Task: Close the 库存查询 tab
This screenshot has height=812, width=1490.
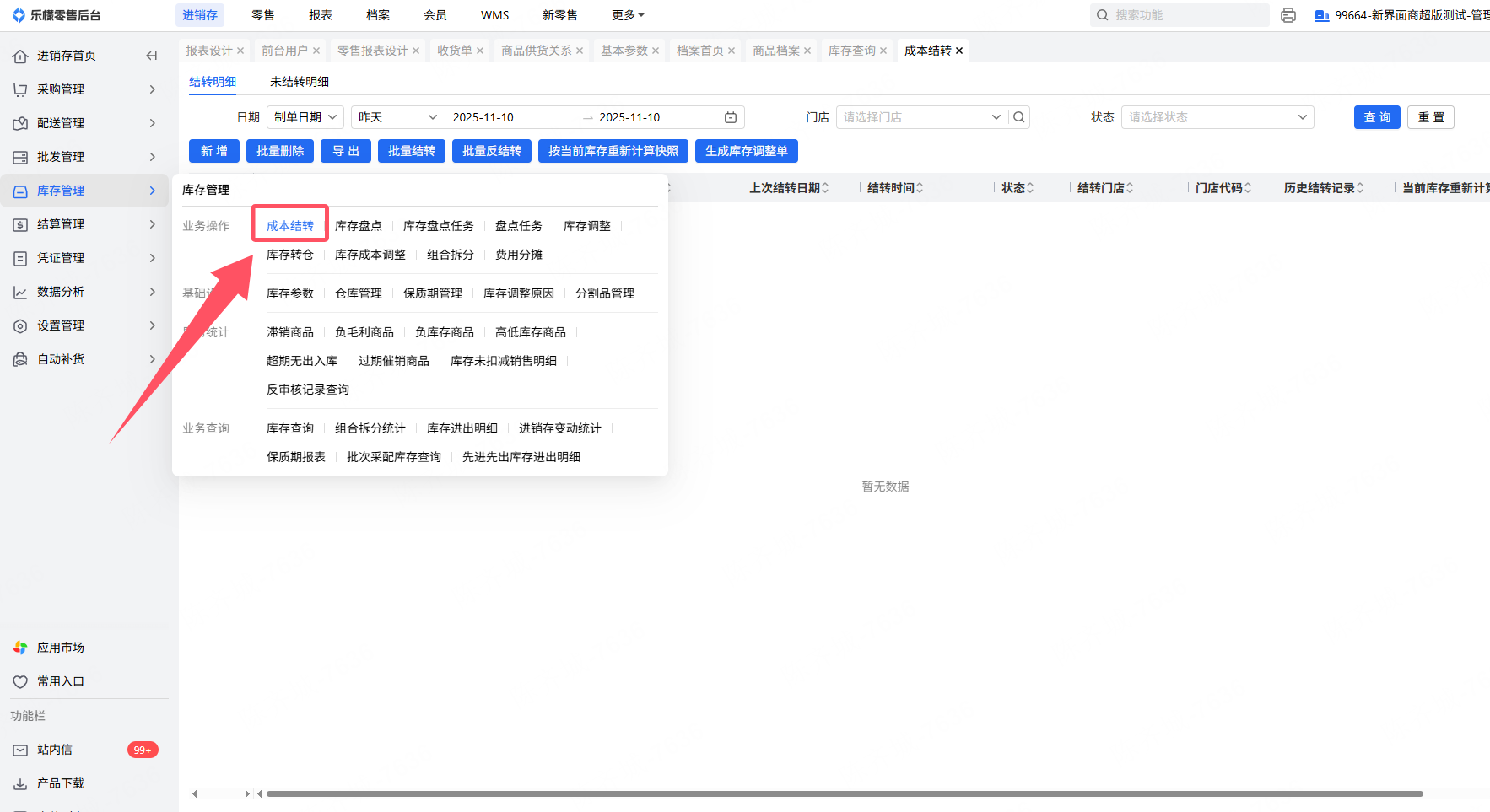Action: click(x=883, y=51)
